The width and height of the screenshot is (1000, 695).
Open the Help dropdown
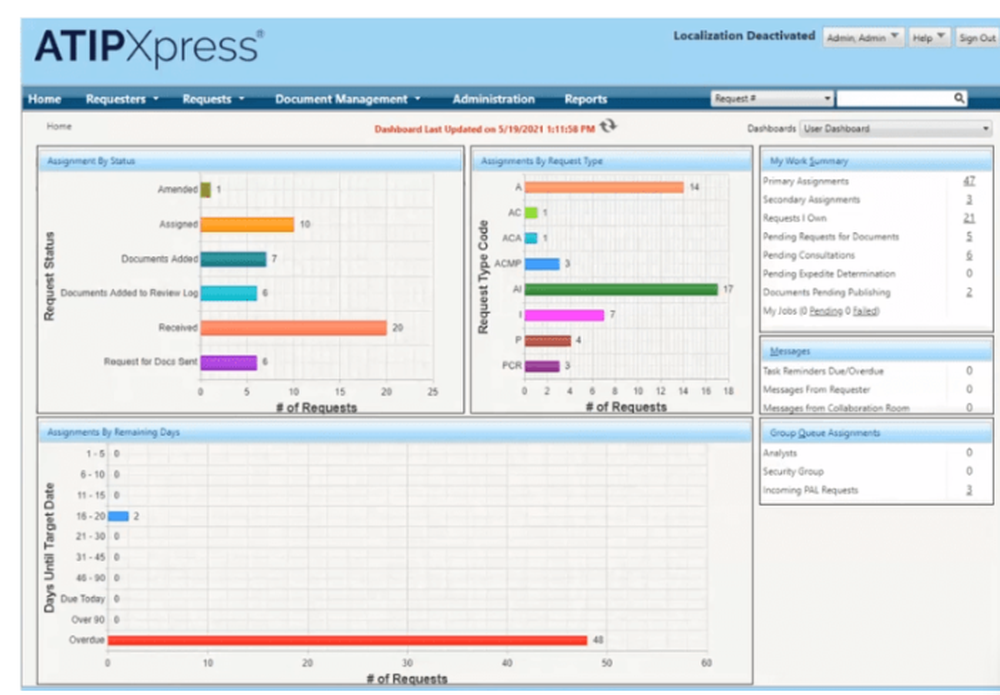[x=928, y=37]
